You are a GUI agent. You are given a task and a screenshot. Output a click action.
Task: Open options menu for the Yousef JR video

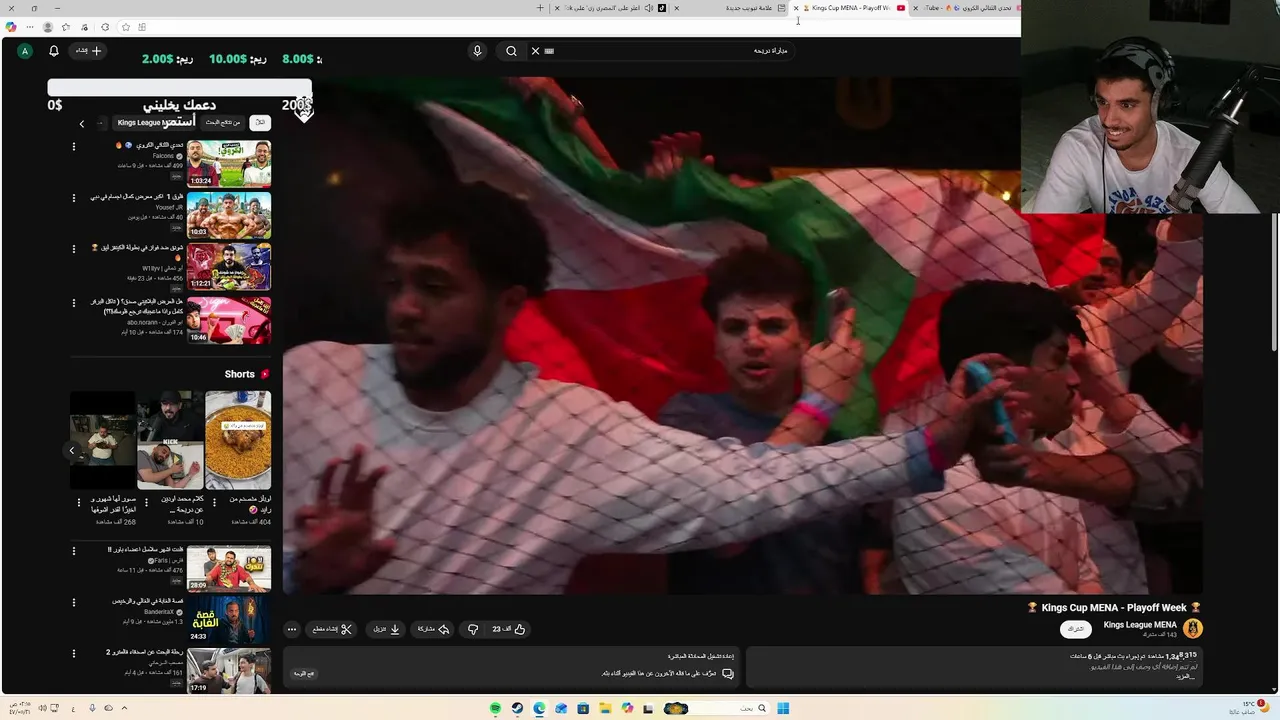point(73,198)
